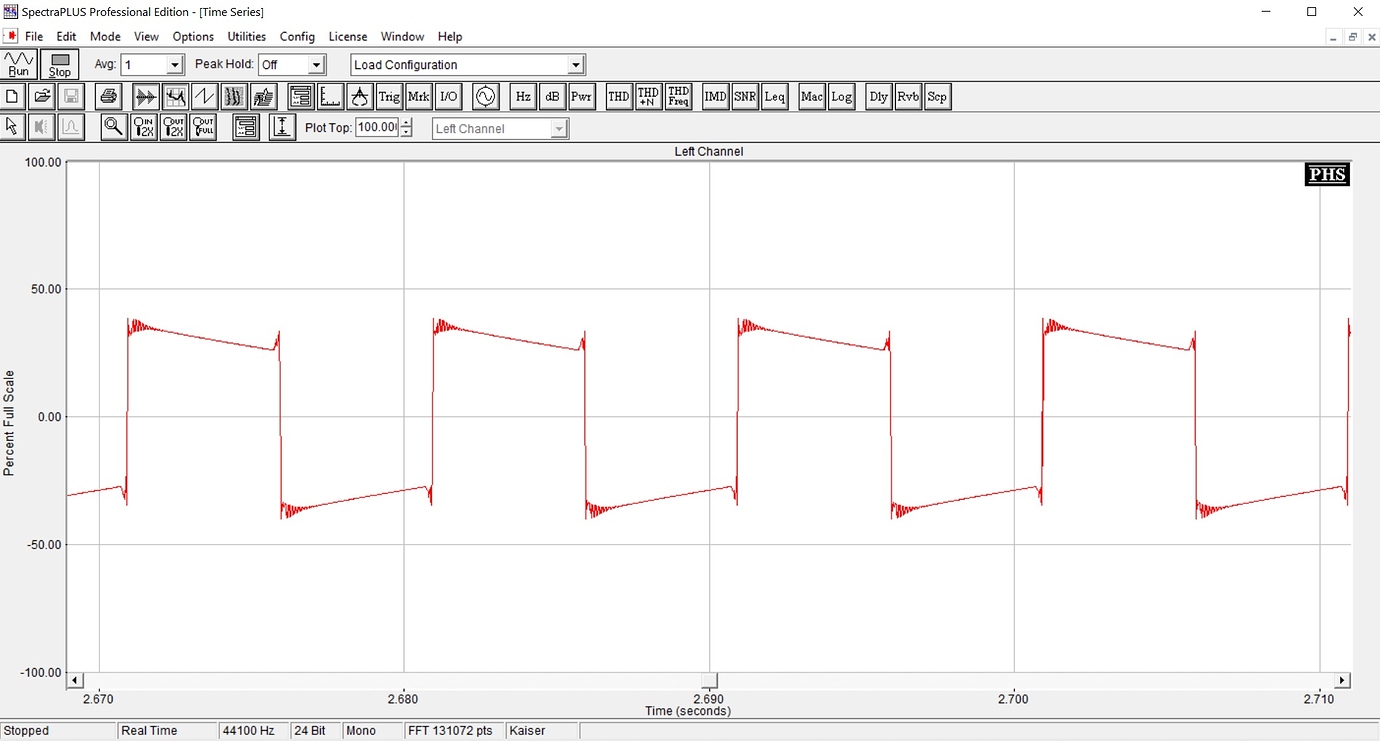Open the Utilities menu
1380x742 pixels.
coord(246,37)
